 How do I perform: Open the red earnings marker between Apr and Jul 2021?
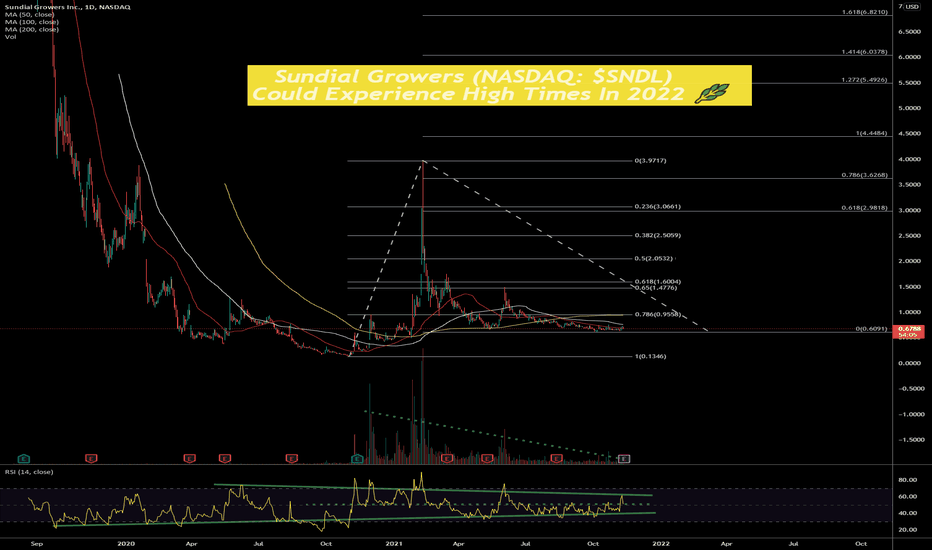tap(487, 458)
